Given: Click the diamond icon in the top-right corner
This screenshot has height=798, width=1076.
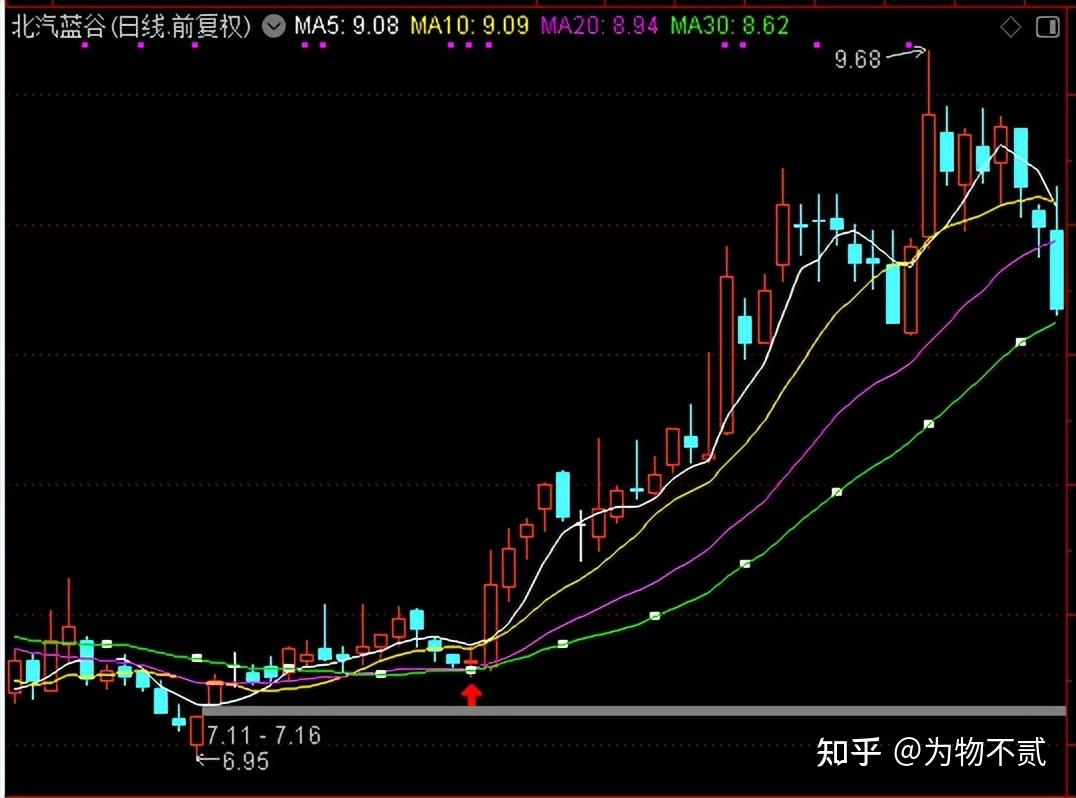Looking at the screenshot, I should click(x=1012, y=27).
